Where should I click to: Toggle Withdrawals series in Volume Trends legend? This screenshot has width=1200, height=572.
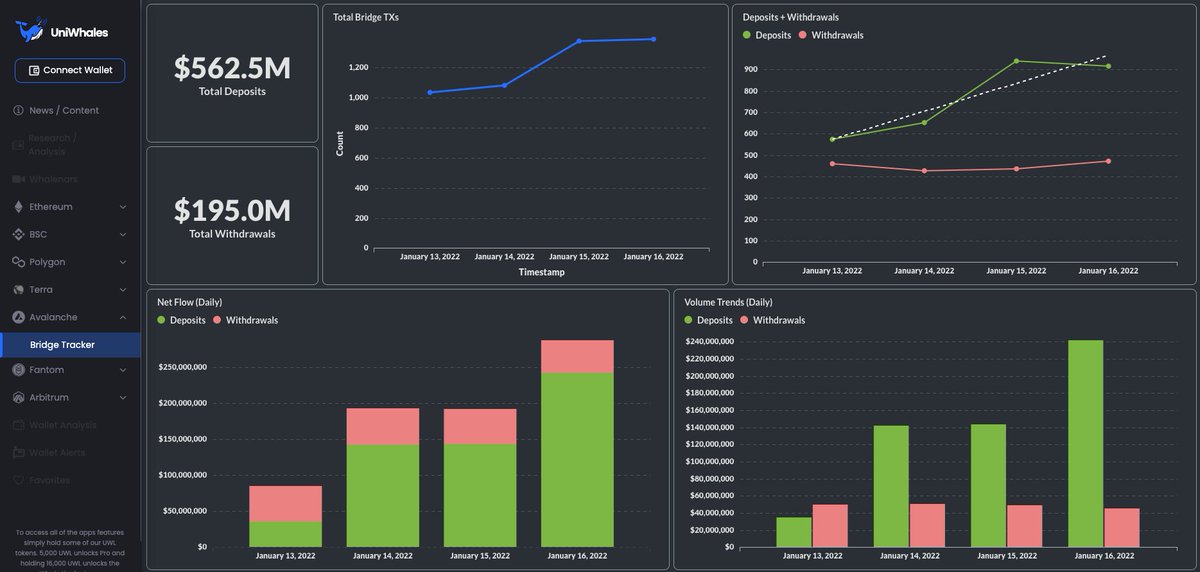click(772, 320)
